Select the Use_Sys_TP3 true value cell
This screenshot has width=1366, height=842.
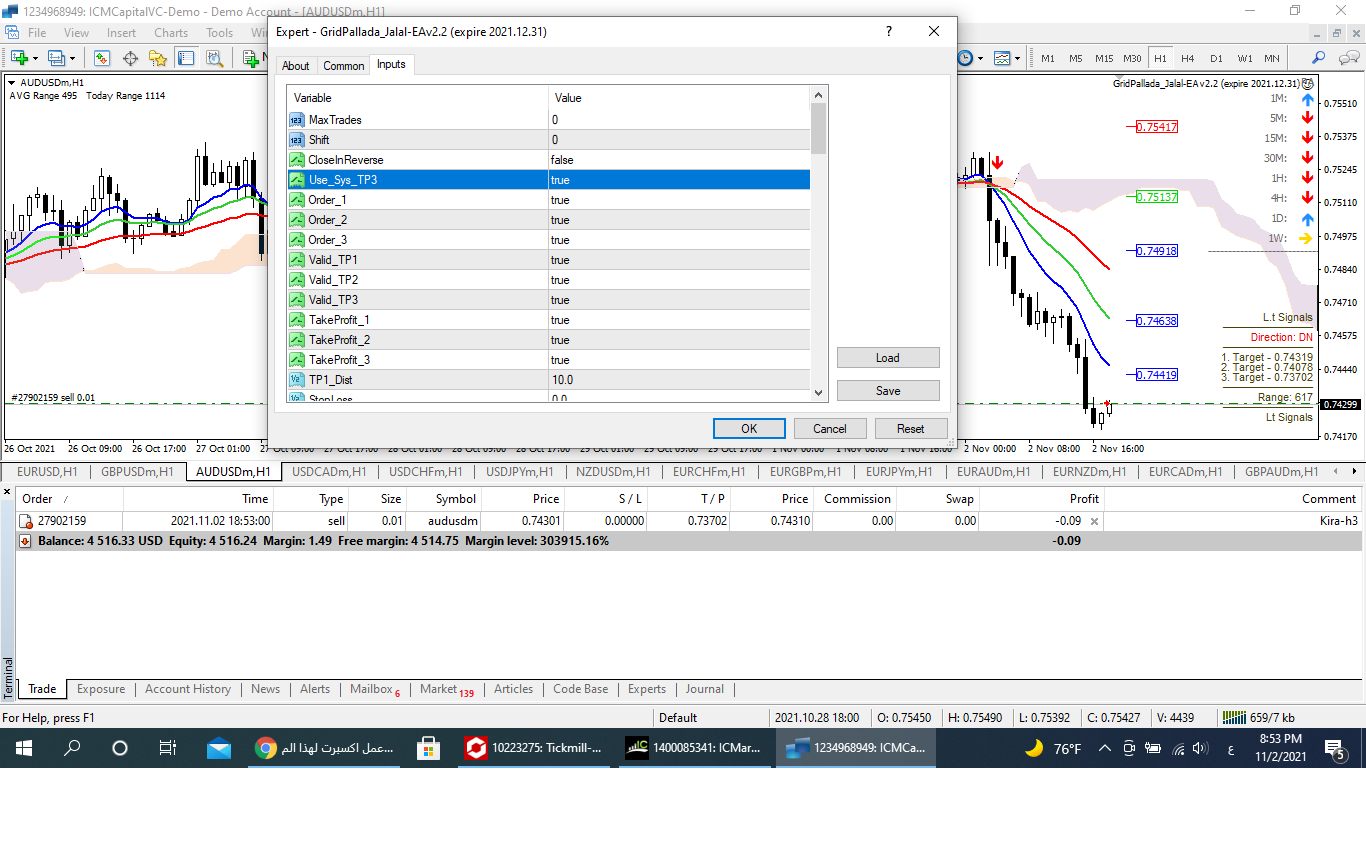pyautogui.click(x=679, y=180)
